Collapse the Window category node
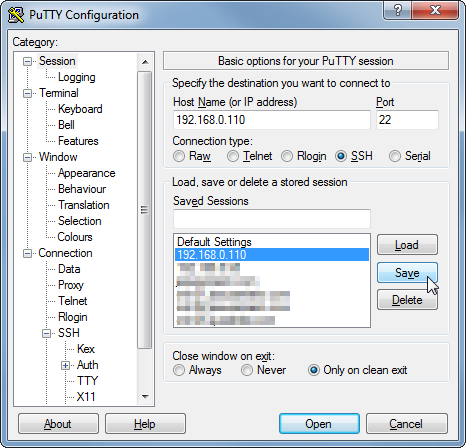466x448 pixels. (x=27, y=157)
